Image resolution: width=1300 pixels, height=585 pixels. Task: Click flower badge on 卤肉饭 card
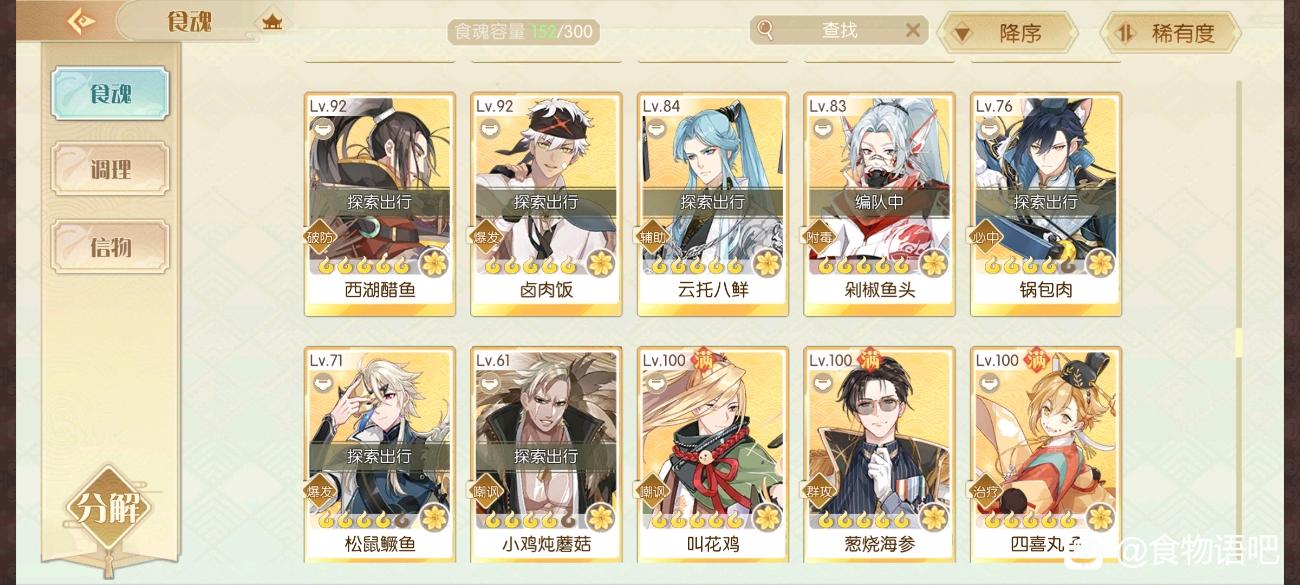tap(600, 264)
